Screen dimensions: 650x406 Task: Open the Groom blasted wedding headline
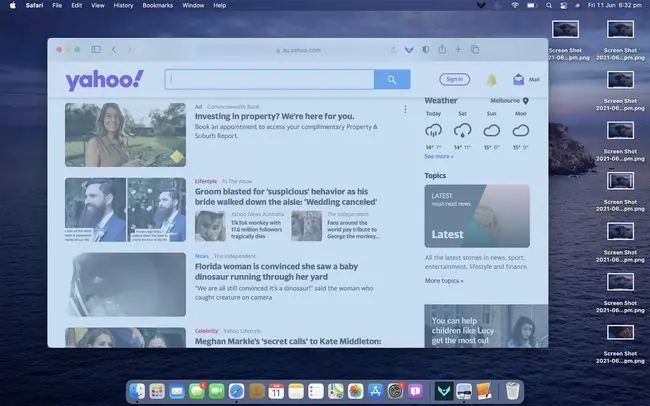pos(286,197)
